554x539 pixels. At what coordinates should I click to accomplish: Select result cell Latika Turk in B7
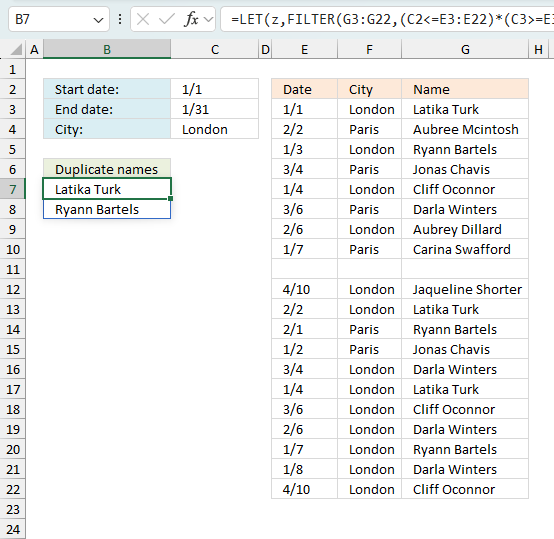tap(107, 189)
